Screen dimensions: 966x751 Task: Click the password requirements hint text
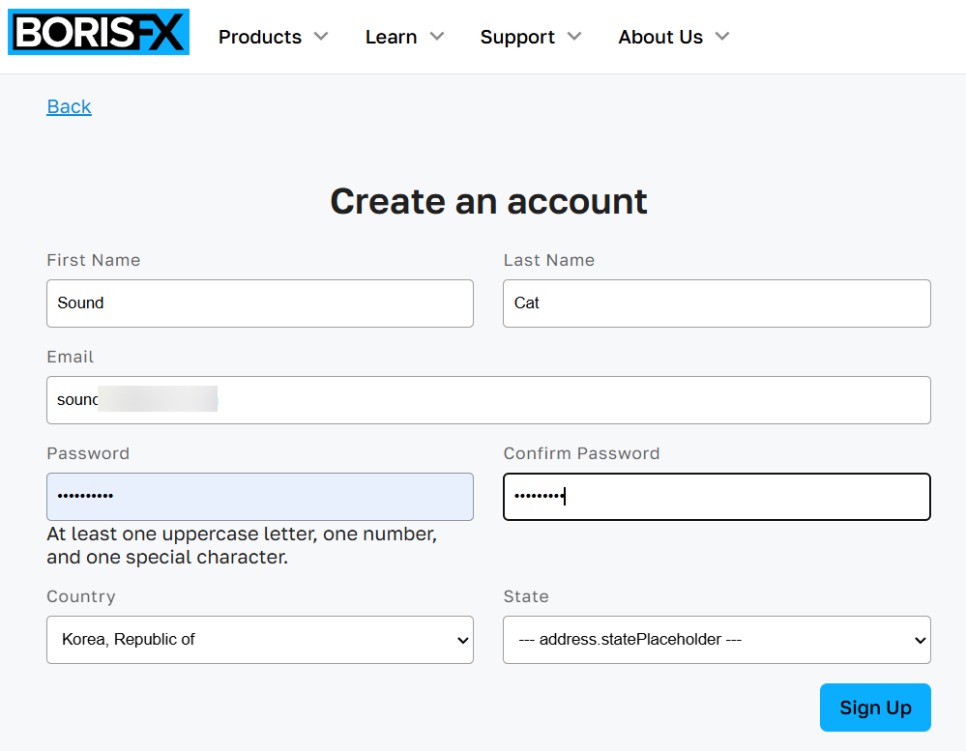click(x=242, y=545)
